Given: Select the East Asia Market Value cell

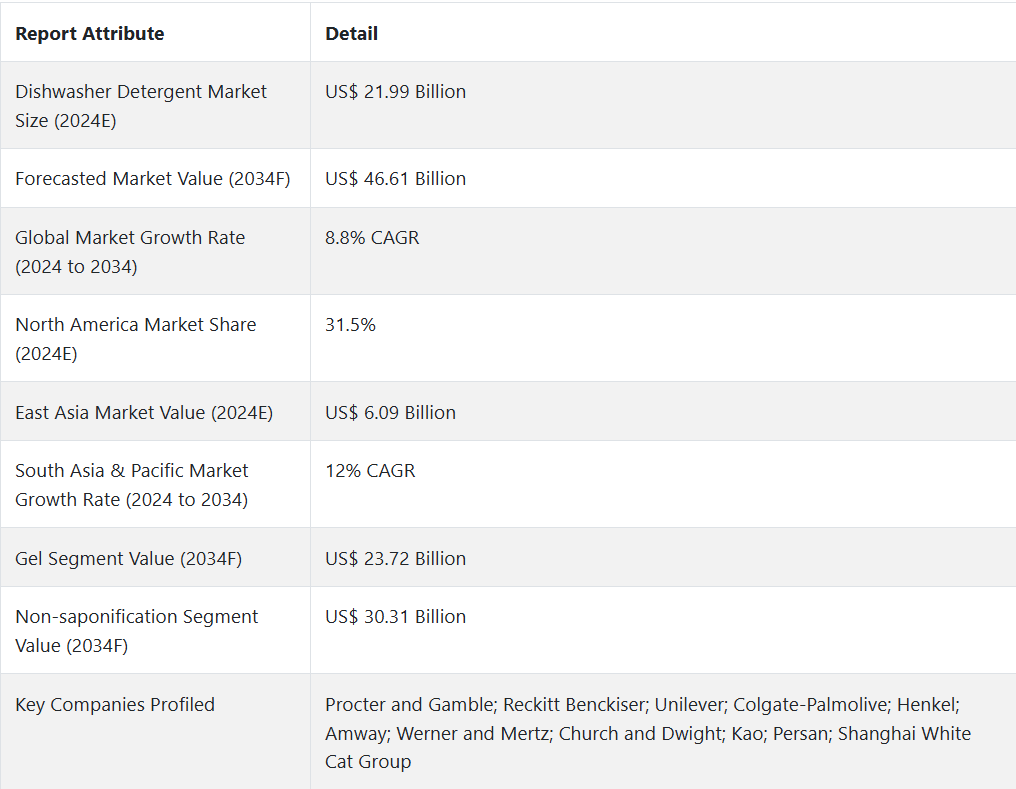Looking at the screenshot, I should pos(144,412).
